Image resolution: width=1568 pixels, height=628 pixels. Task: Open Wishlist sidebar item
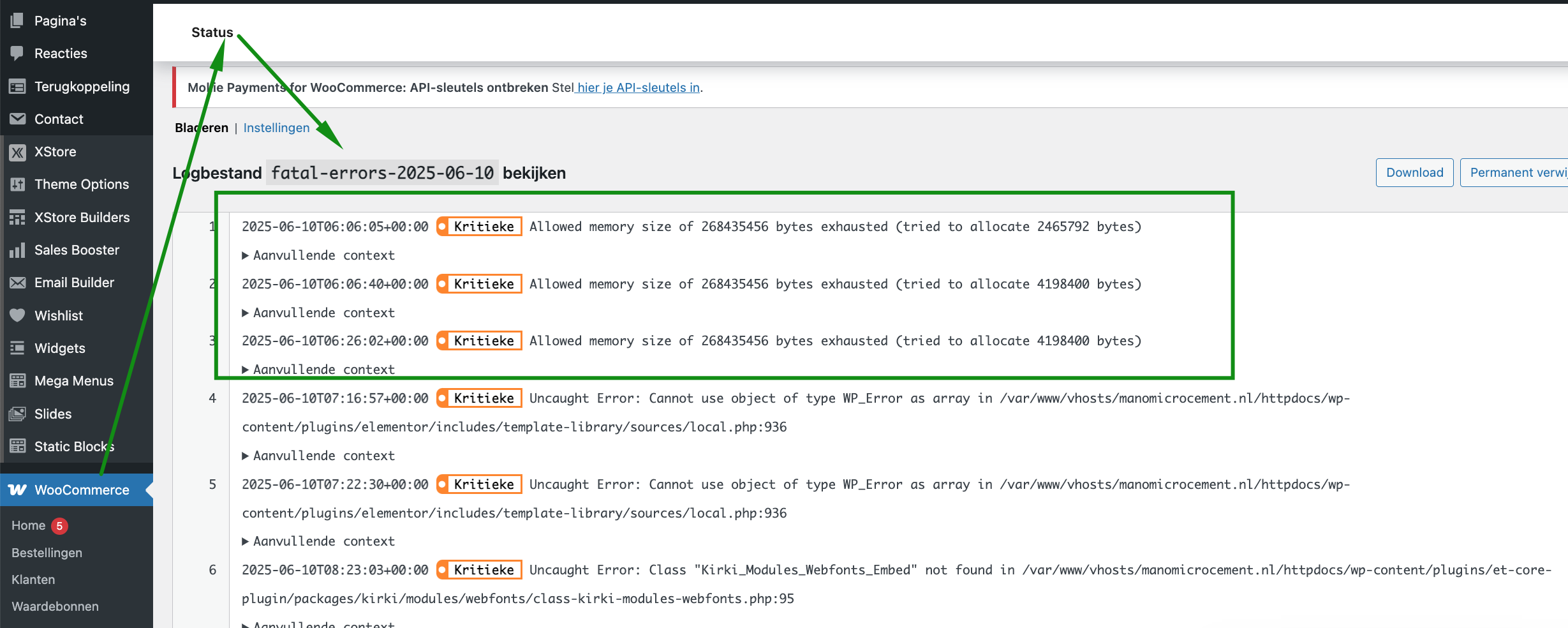[x=59, y=315]
